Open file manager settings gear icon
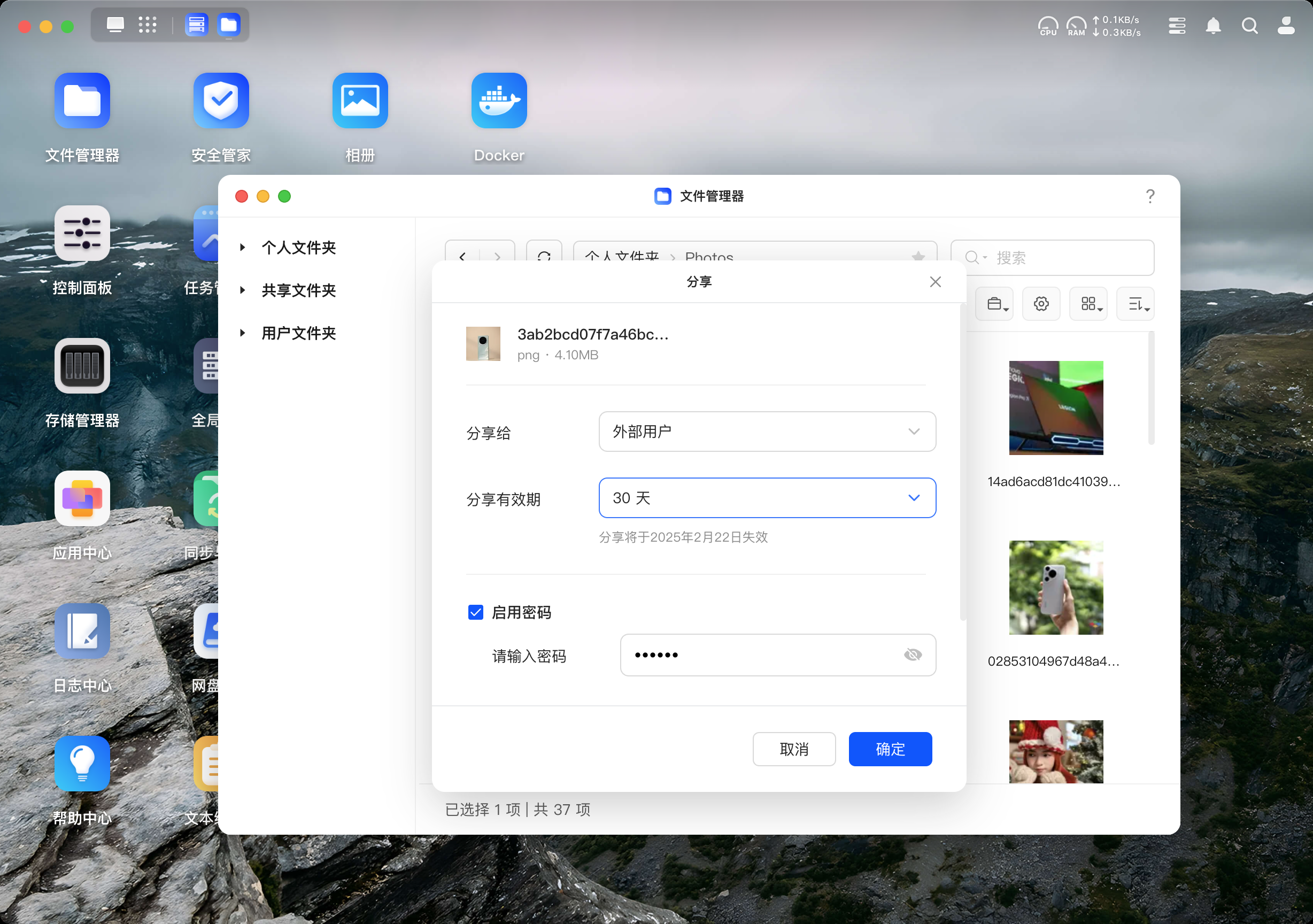The image size is (1313, 924). coord(1041,304)
